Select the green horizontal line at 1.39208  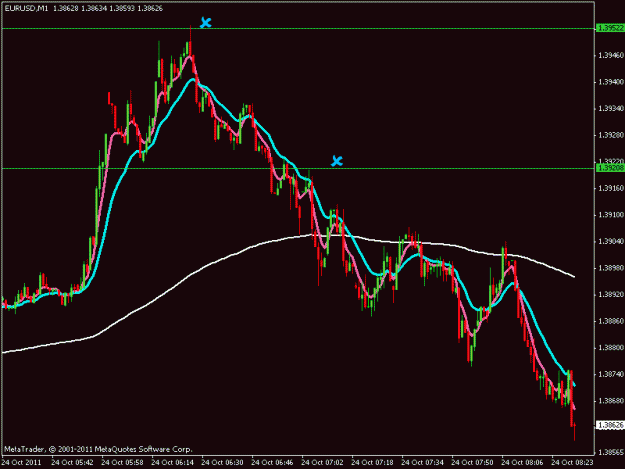pyautogui.click(x=298, y=169)
